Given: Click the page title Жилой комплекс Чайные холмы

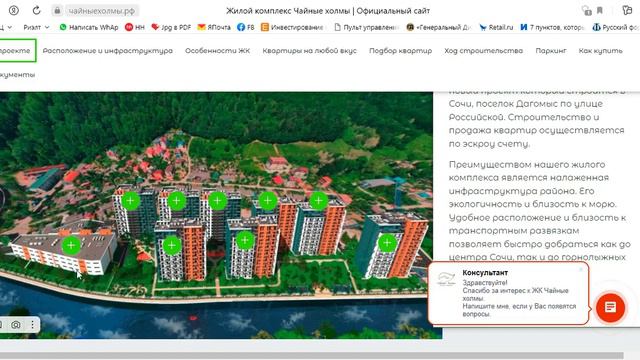Looking at the screenshot, I should click(328, 11).
